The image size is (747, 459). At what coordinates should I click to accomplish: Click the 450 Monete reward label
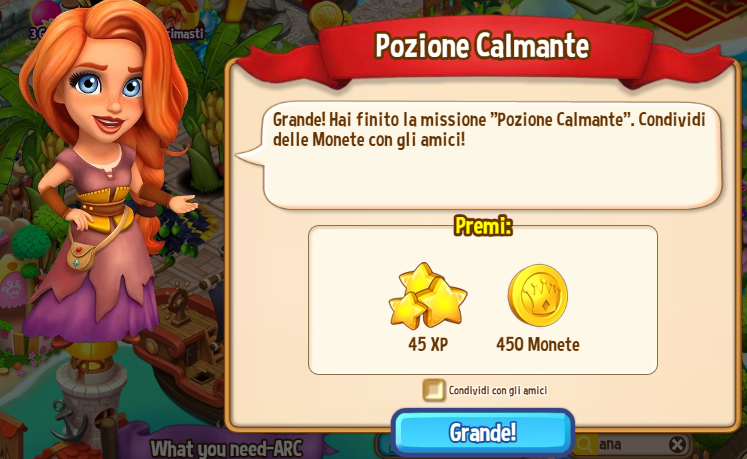coord(538,344)
